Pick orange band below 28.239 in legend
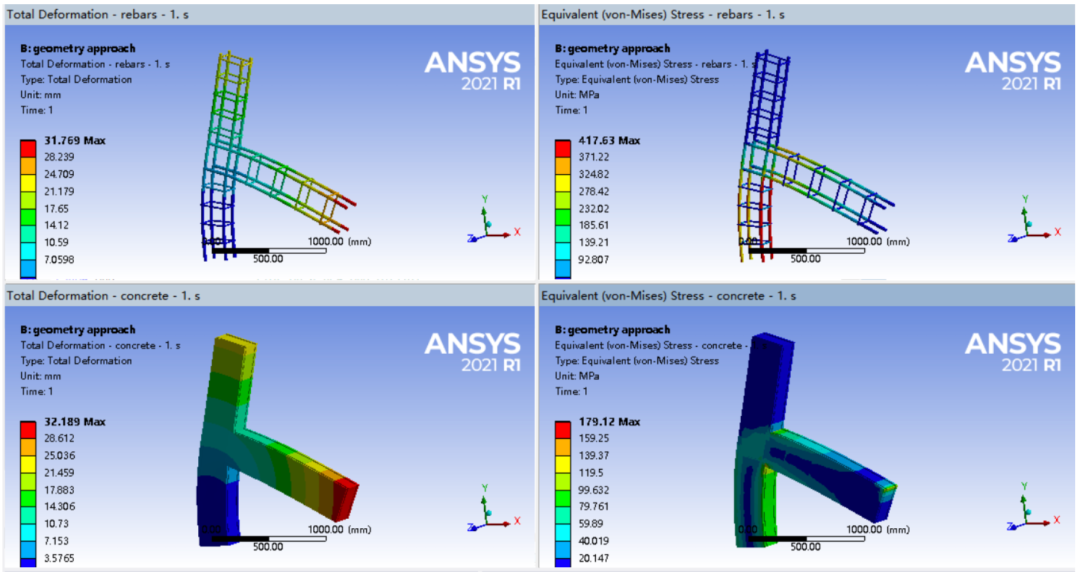 [x=28, y=166]
